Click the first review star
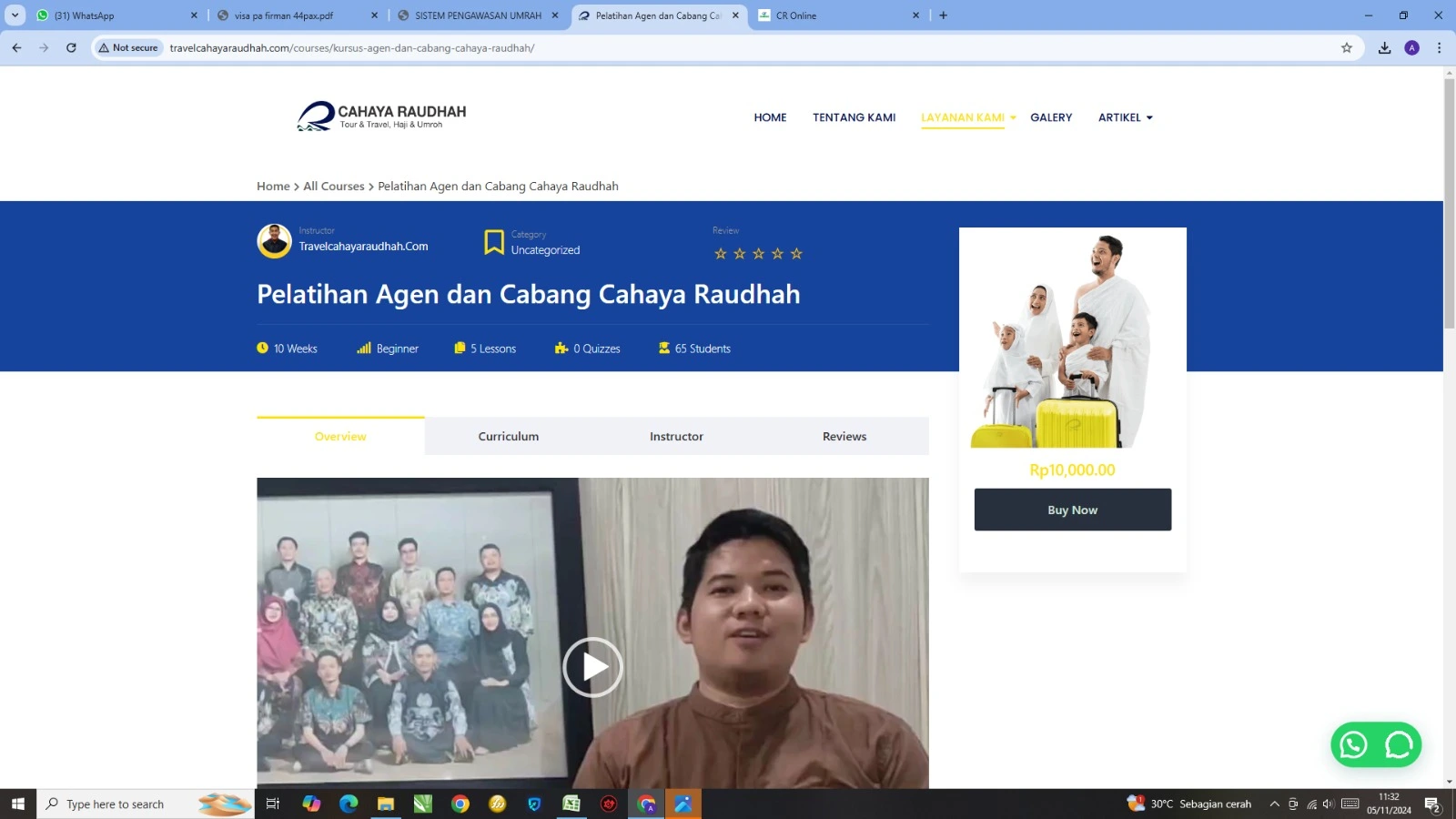 point(721,254)
